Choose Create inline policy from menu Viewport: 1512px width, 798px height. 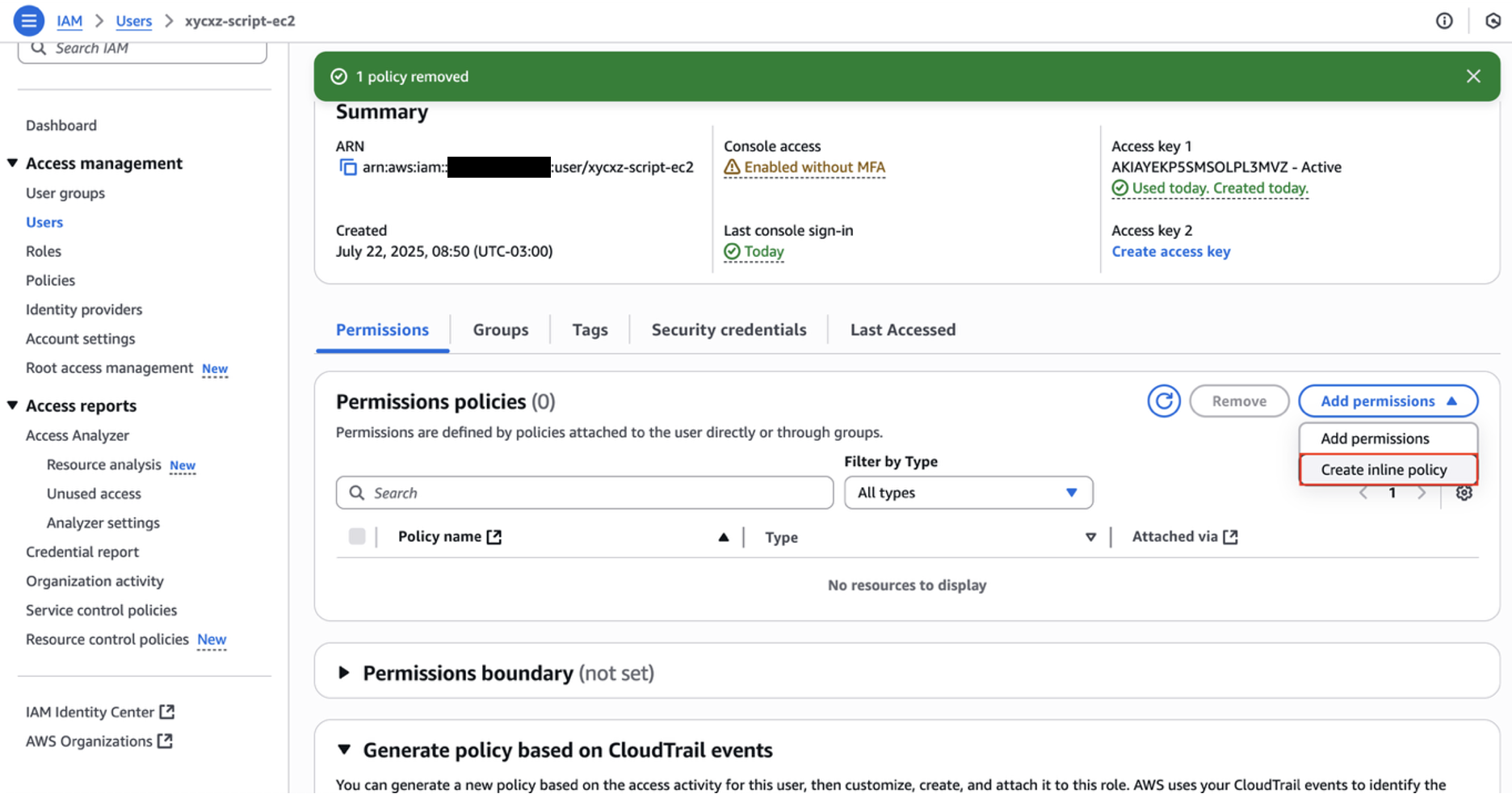click(x=1387, y=469)
